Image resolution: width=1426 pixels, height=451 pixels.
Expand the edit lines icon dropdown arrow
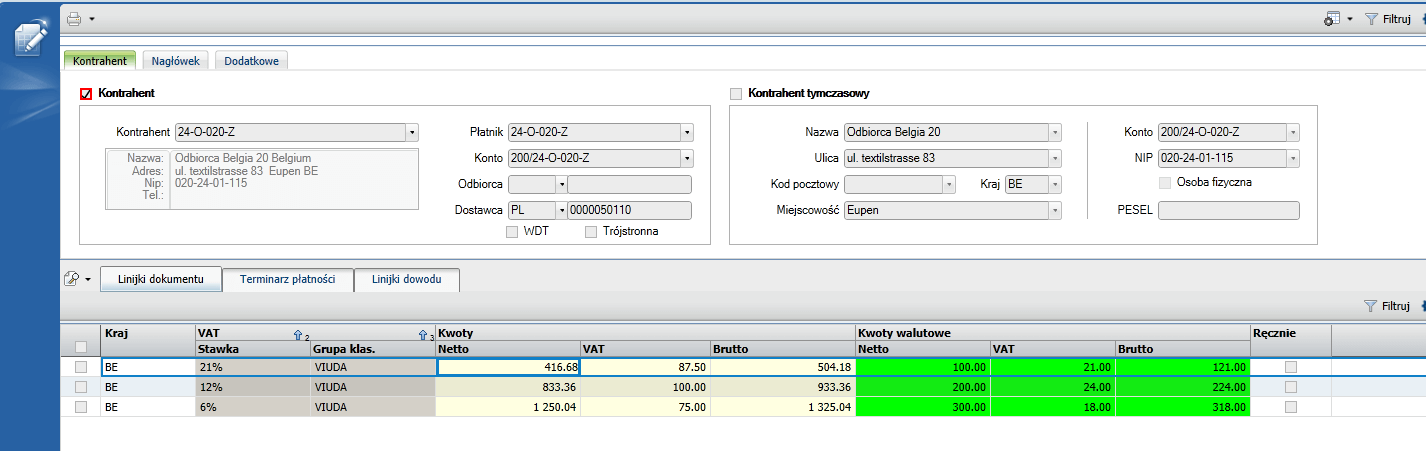pyautogui.click(x=89, y=280)
